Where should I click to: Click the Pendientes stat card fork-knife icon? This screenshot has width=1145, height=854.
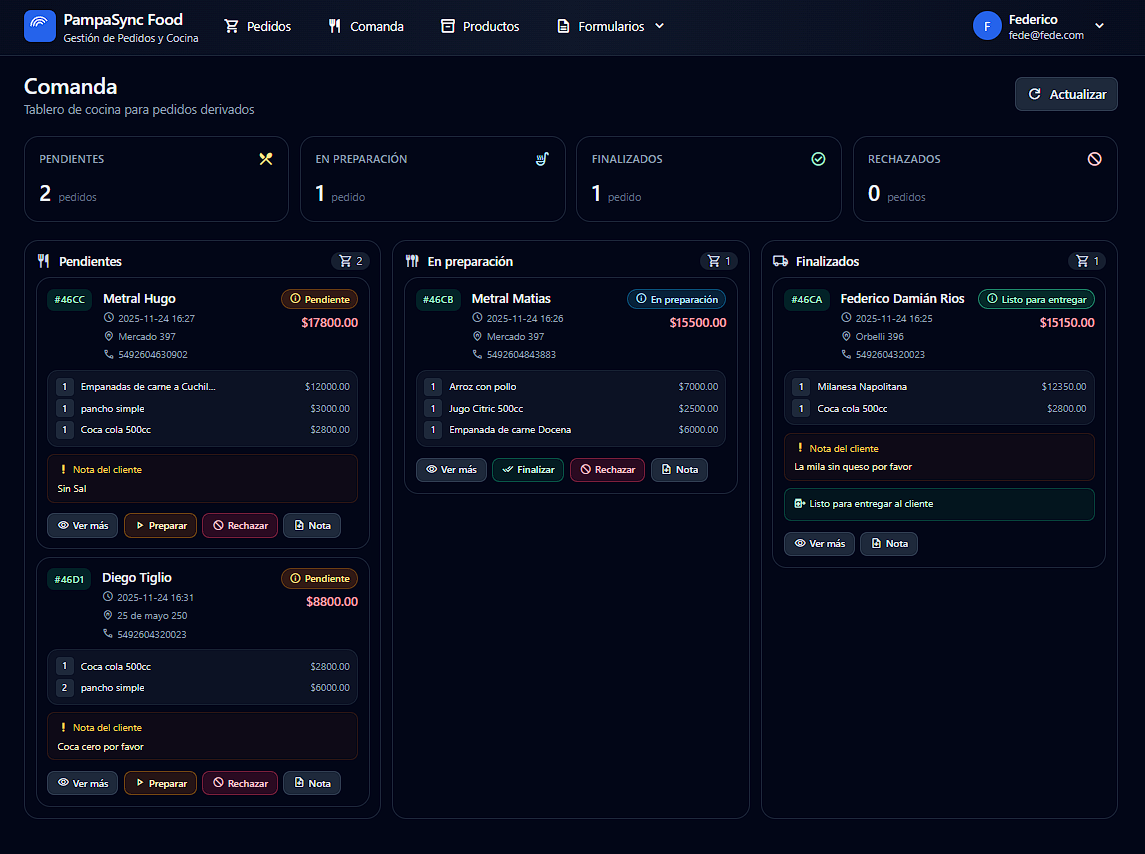[265, 159]
